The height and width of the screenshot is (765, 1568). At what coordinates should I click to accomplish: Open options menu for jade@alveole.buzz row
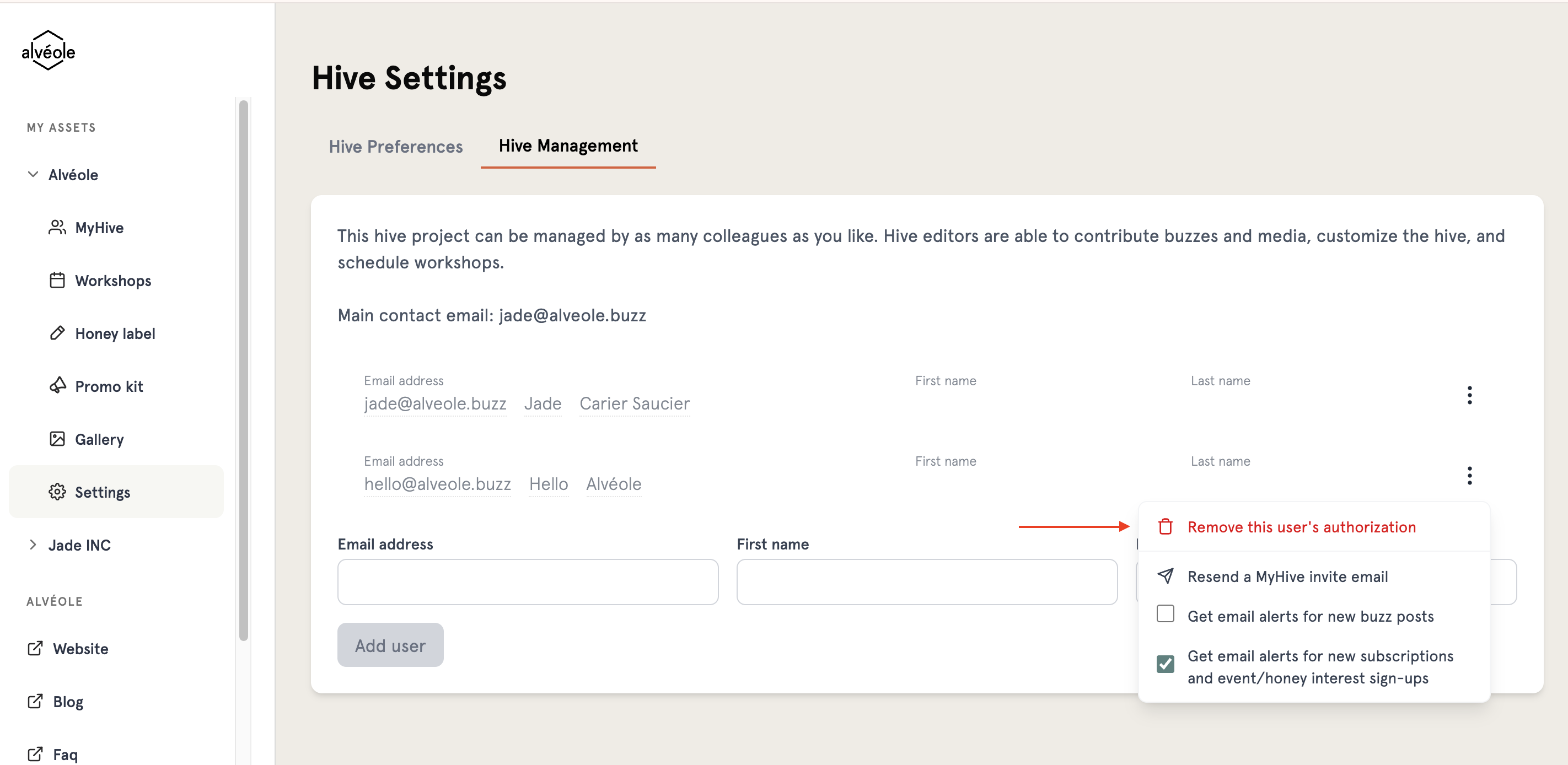[x=1469, y=395]
